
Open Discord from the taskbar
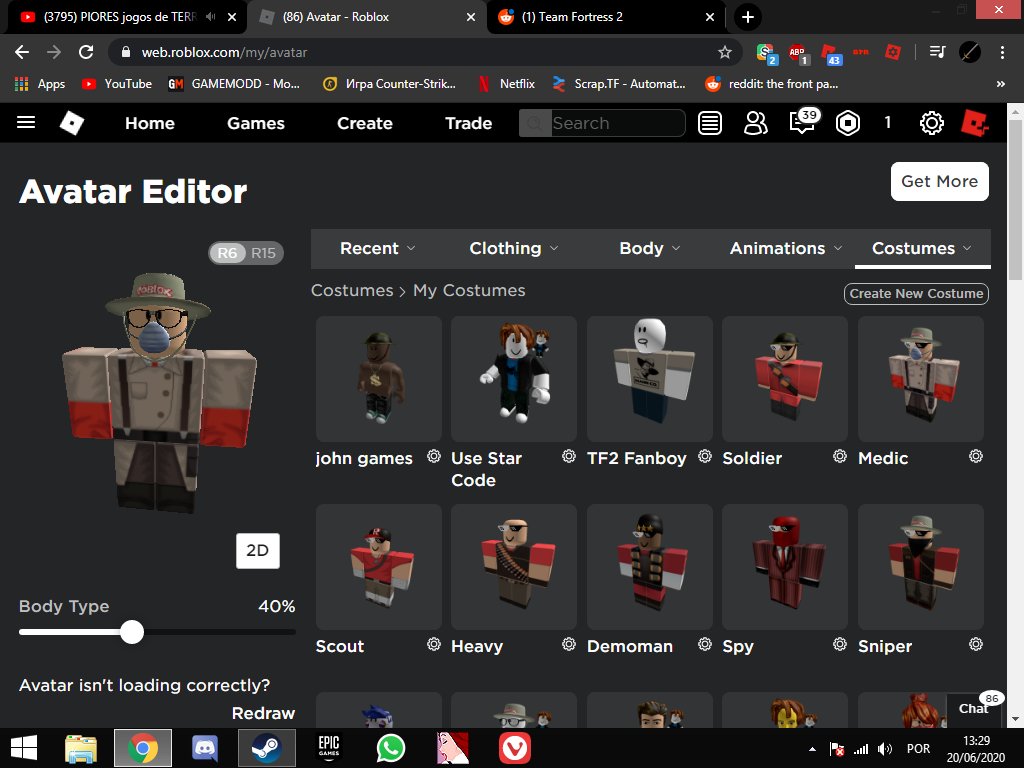click(x=205, y=748)
